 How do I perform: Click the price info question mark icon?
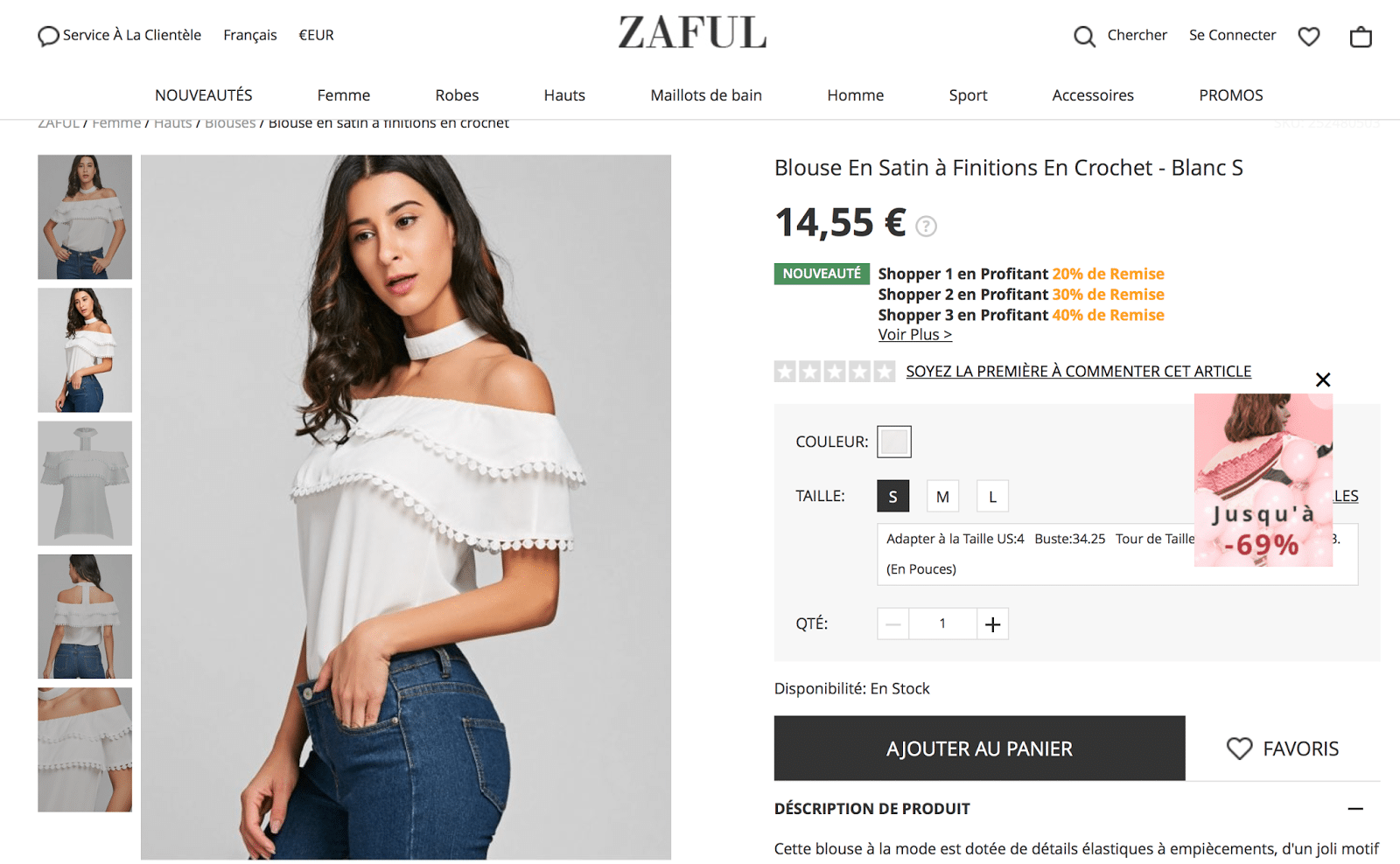pos(926,226)
